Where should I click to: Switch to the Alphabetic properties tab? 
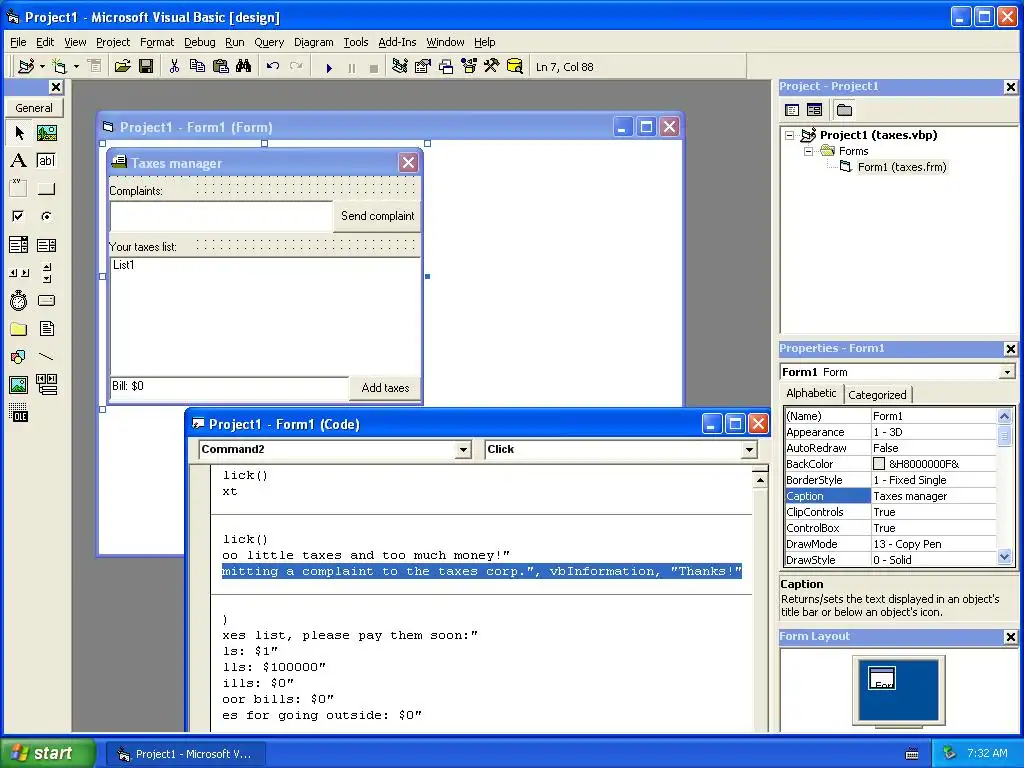[x=811, y=393]
